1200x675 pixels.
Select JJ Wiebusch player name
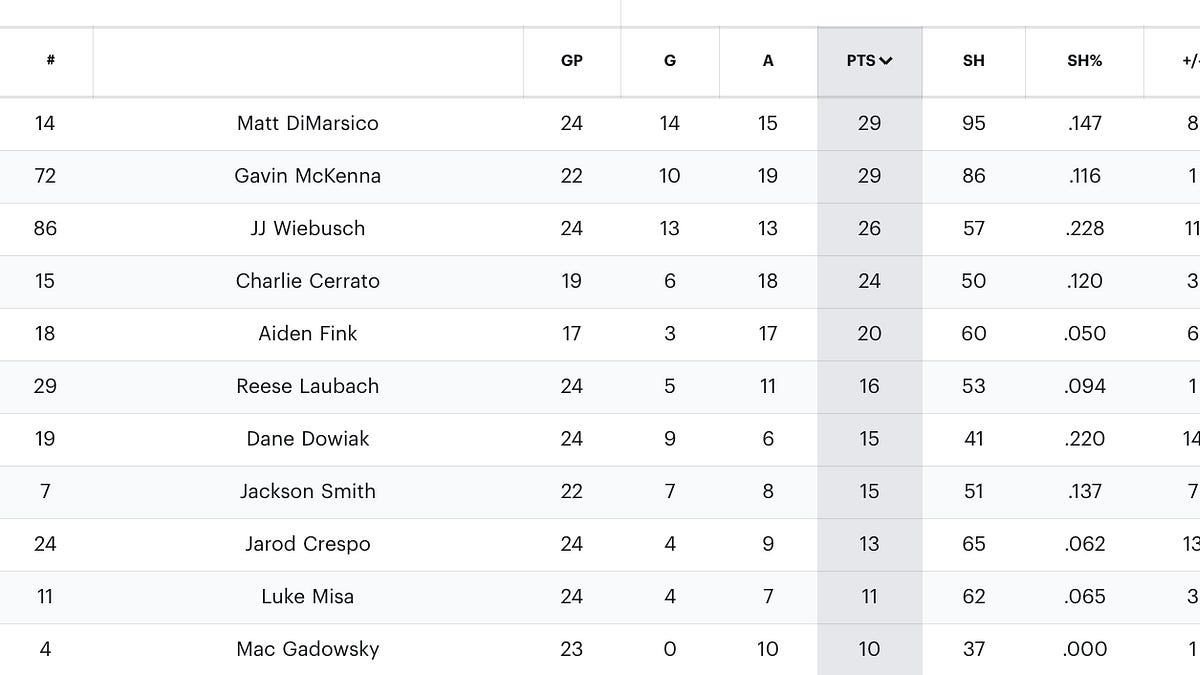click(x=308, y=228)
